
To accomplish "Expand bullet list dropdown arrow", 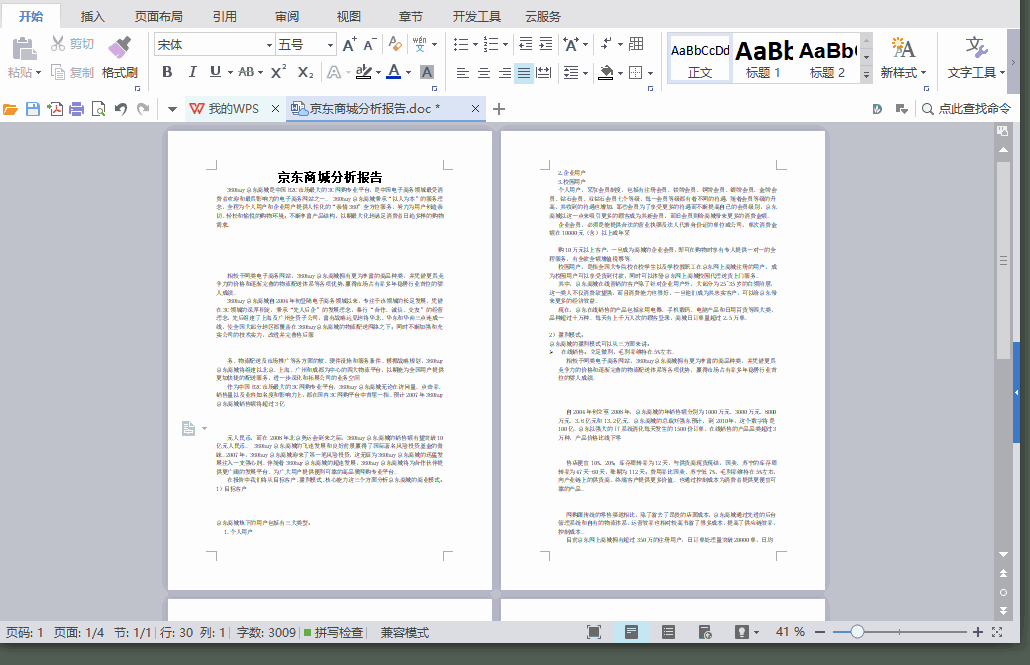I will click(x=476, y=45).
